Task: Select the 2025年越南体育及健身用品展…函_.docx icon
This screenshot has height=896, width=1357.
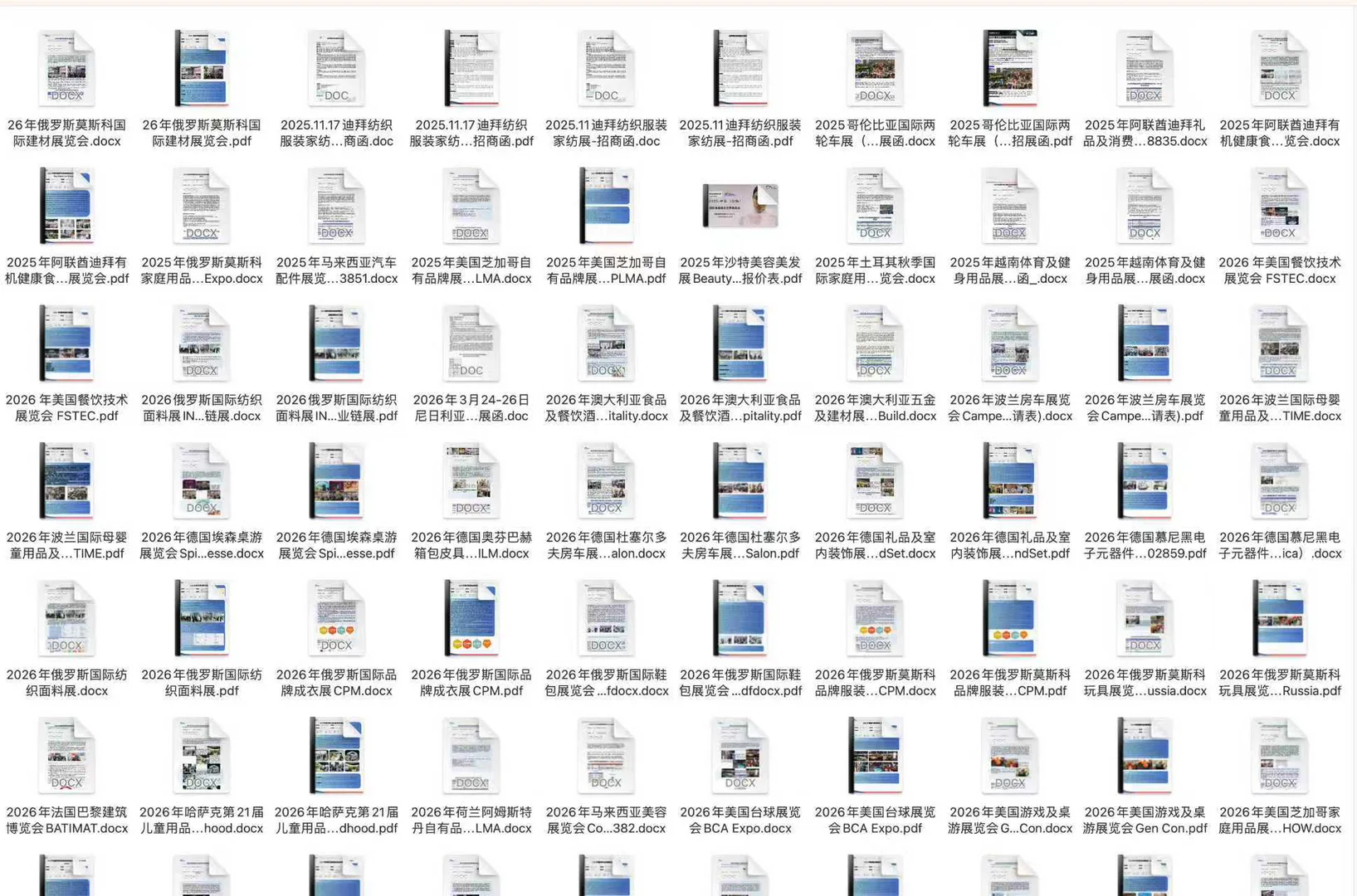Action: 1010,206
